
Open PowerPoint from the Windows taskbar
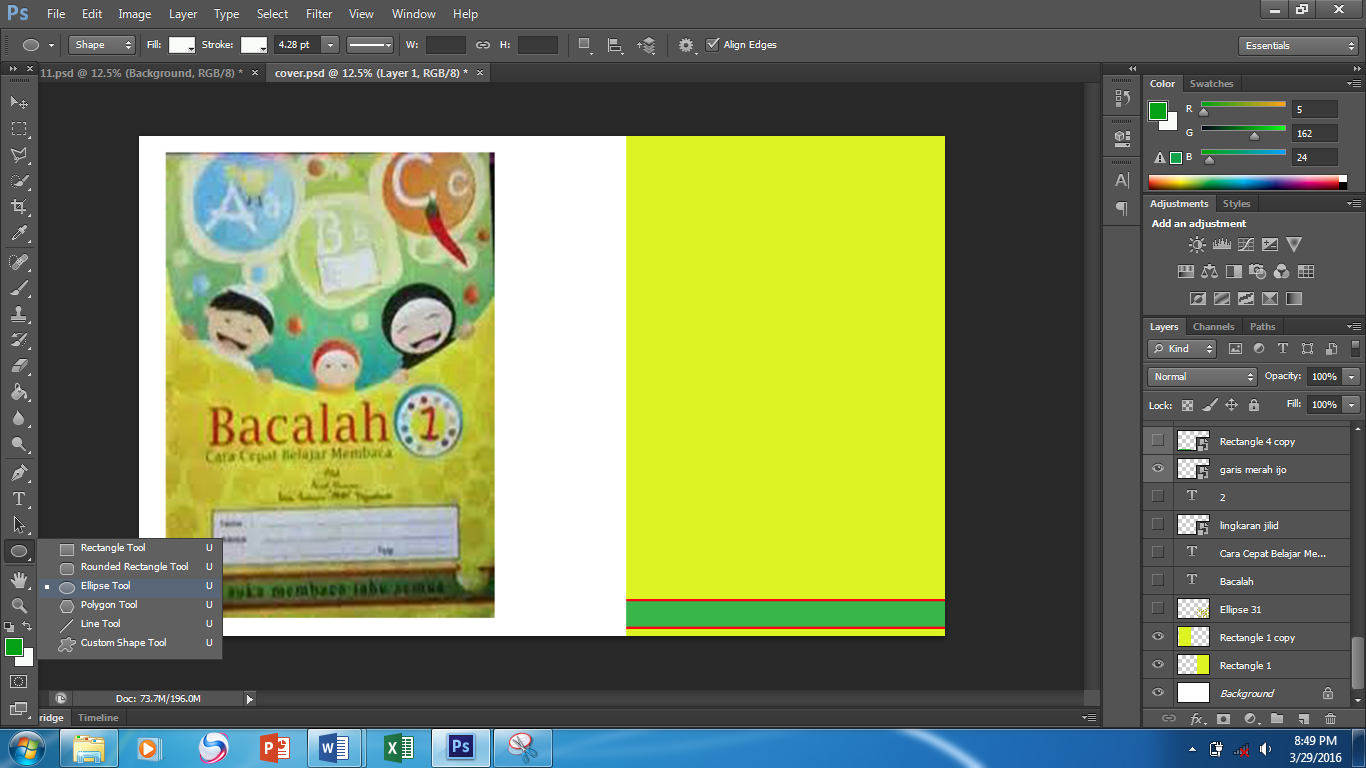tap(273, 748)
